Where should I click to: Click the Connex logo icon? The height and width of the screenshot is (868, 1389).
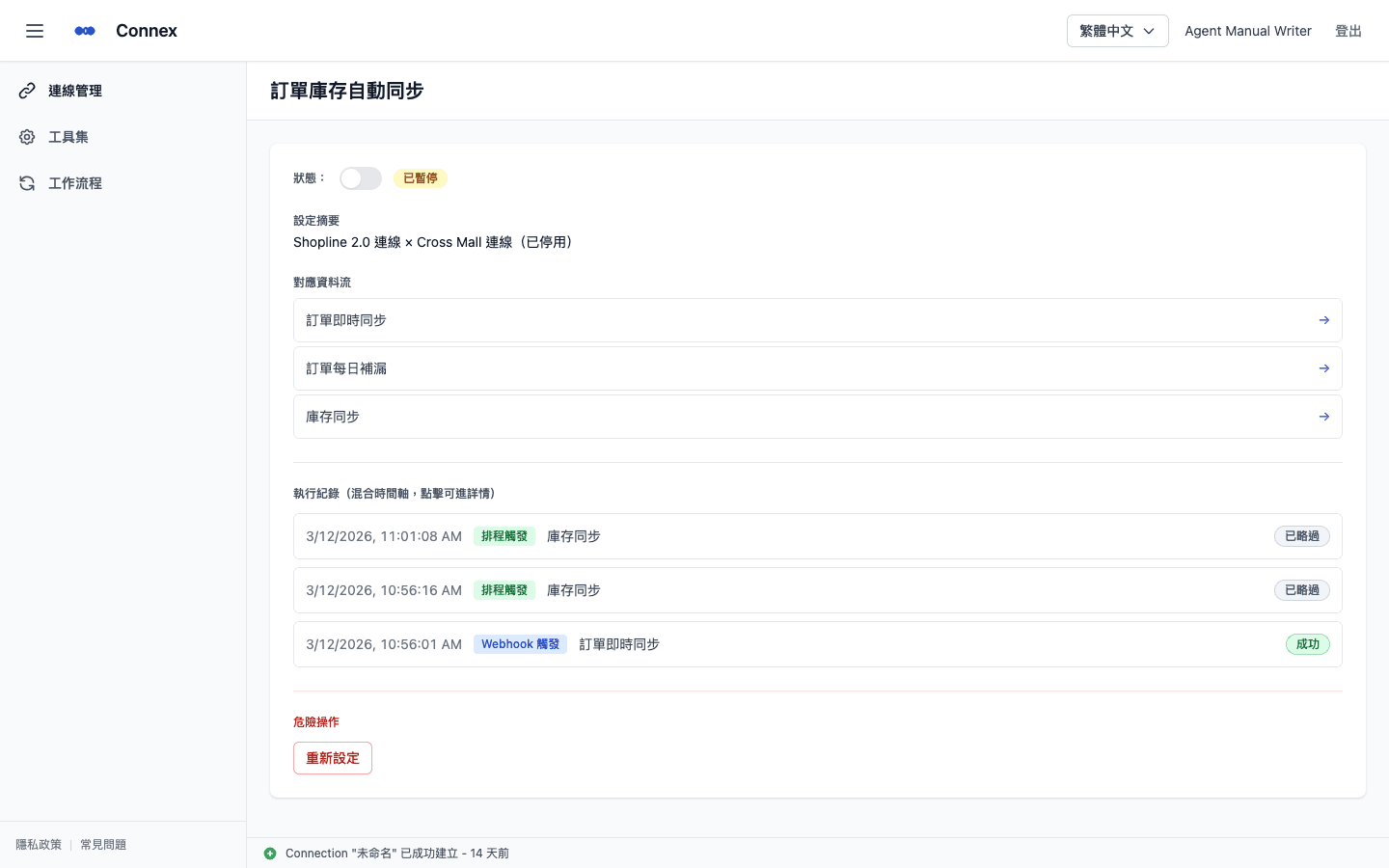(85, 31)
